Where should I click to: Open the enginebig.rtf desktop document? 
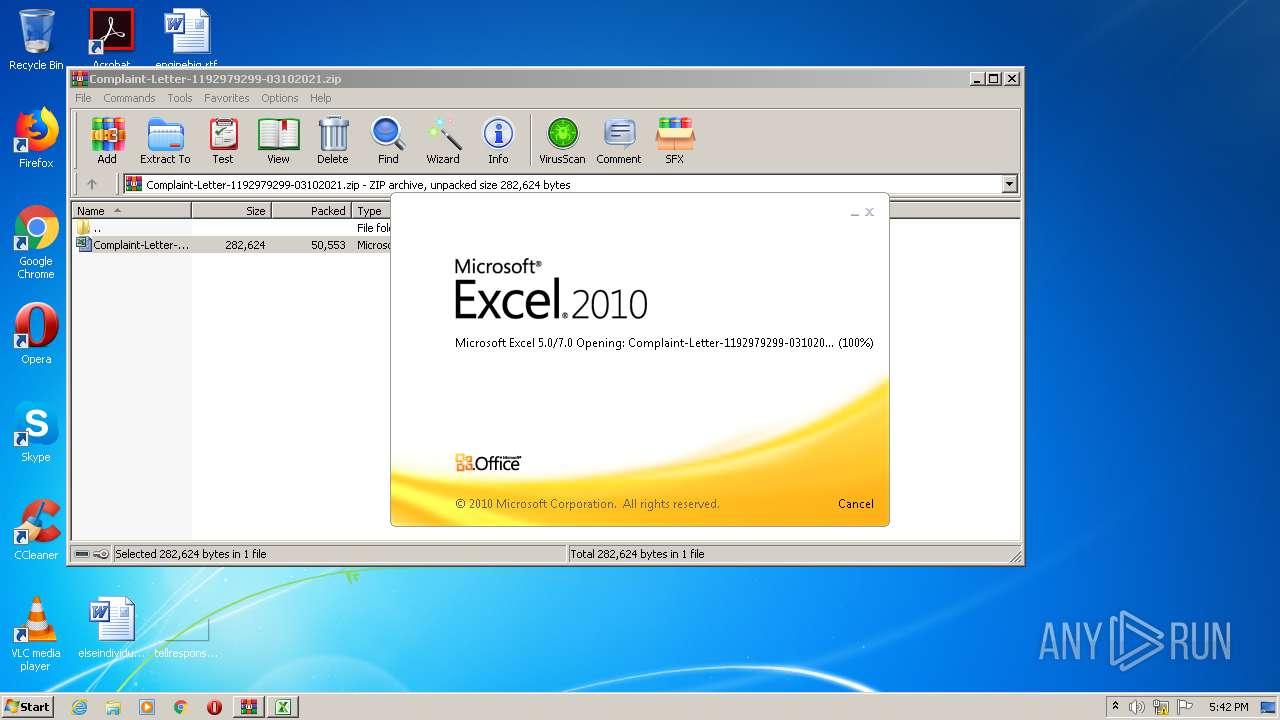pyautogui.click(x=187, y=38)
